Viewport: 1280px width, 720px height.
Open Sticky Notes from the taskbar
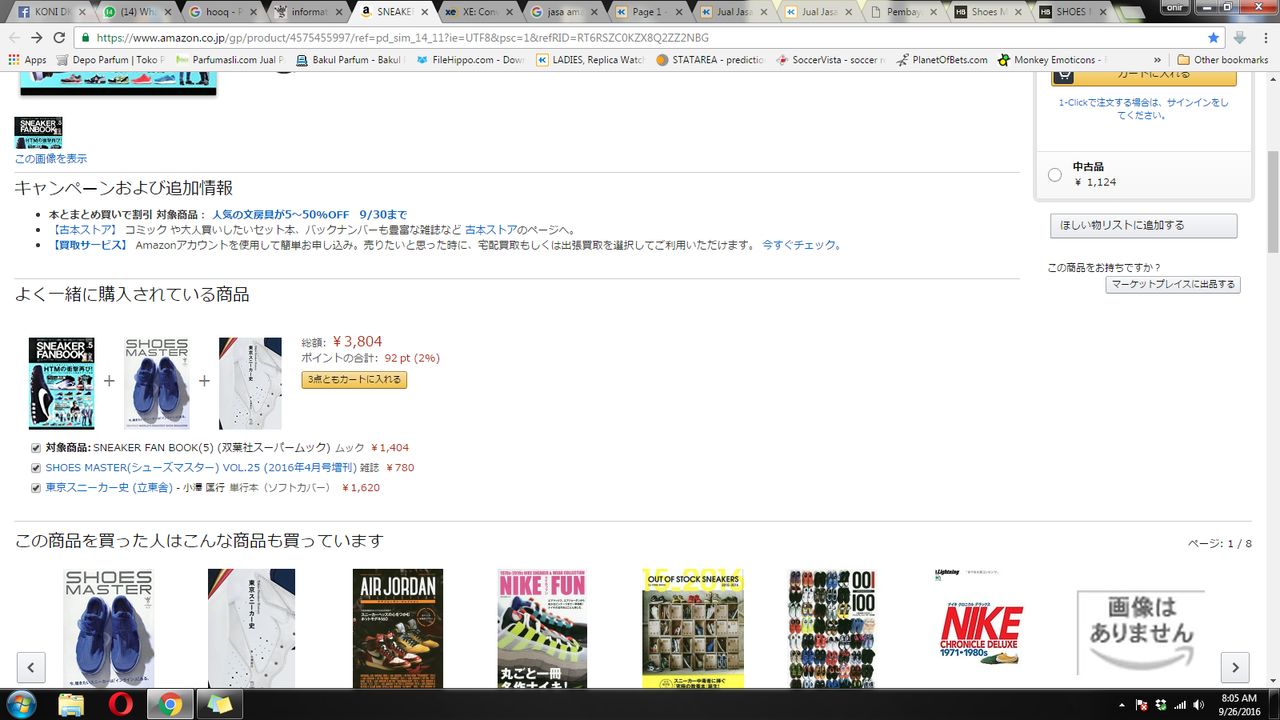pyautogui.click(x=219, y=704)
